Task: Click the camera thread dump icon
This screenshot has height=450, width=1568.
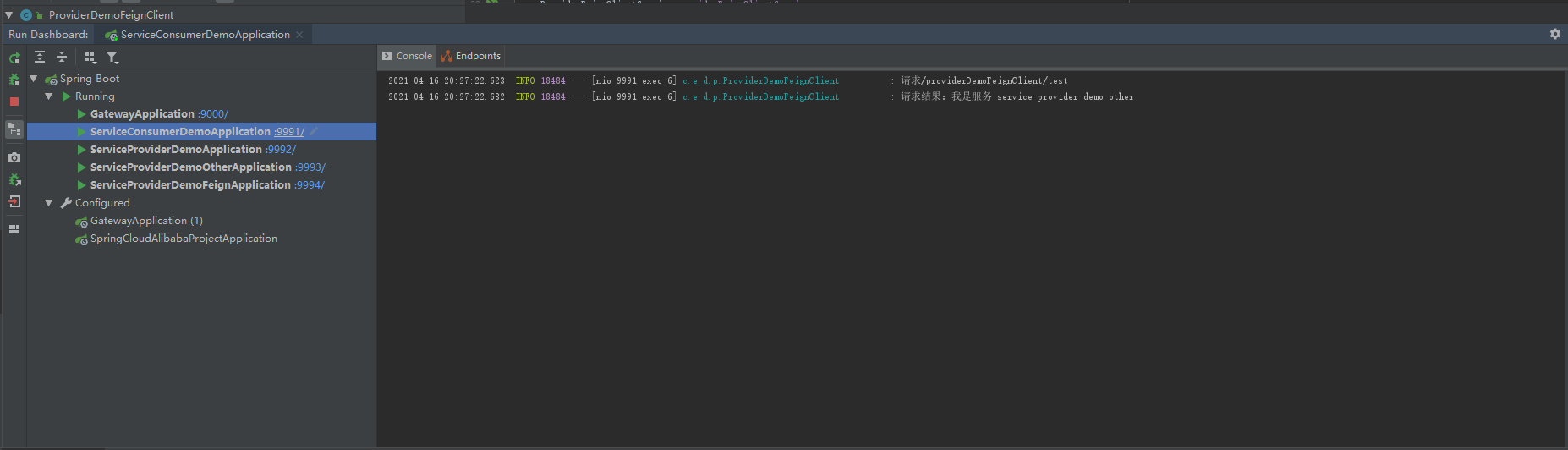Action: click(14, 157)
